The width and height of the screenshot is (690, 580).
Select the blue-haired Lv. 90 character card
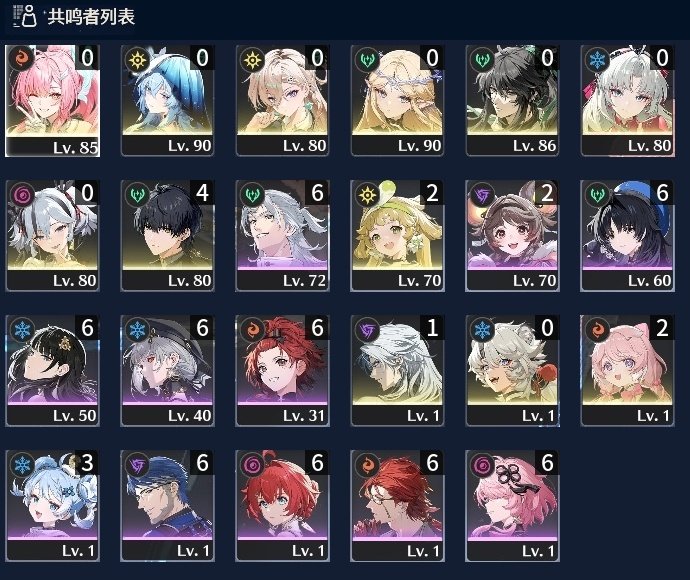click(x=167, y=100)
